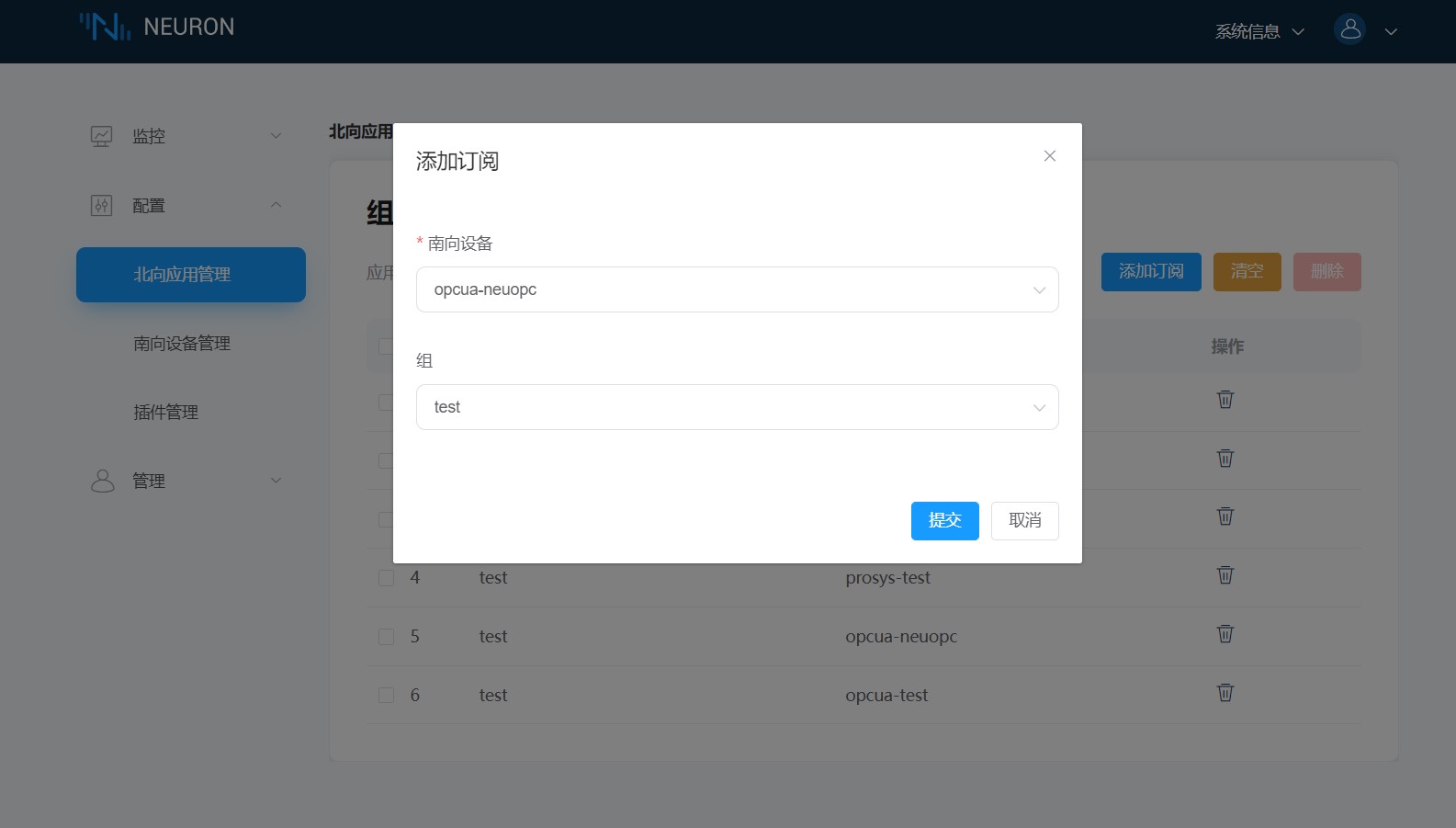
Task: Check the checkbox for row 6
Action: click(386, 696)
